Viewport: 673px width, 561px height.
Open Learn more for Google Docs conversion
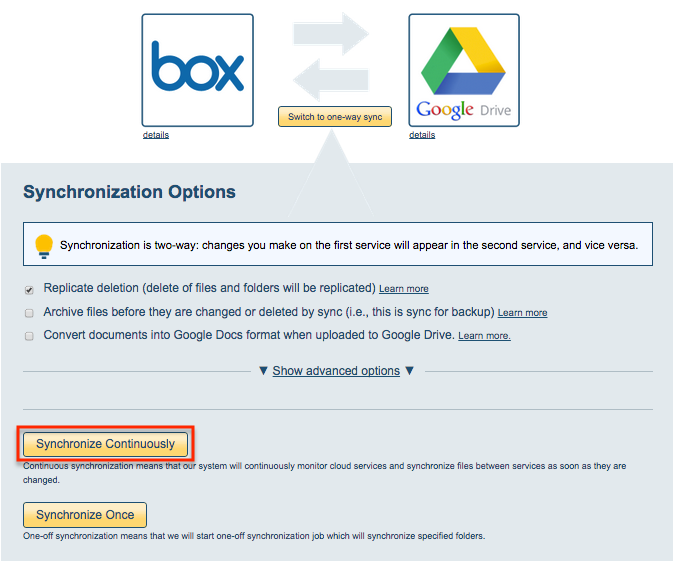point(484,336)
